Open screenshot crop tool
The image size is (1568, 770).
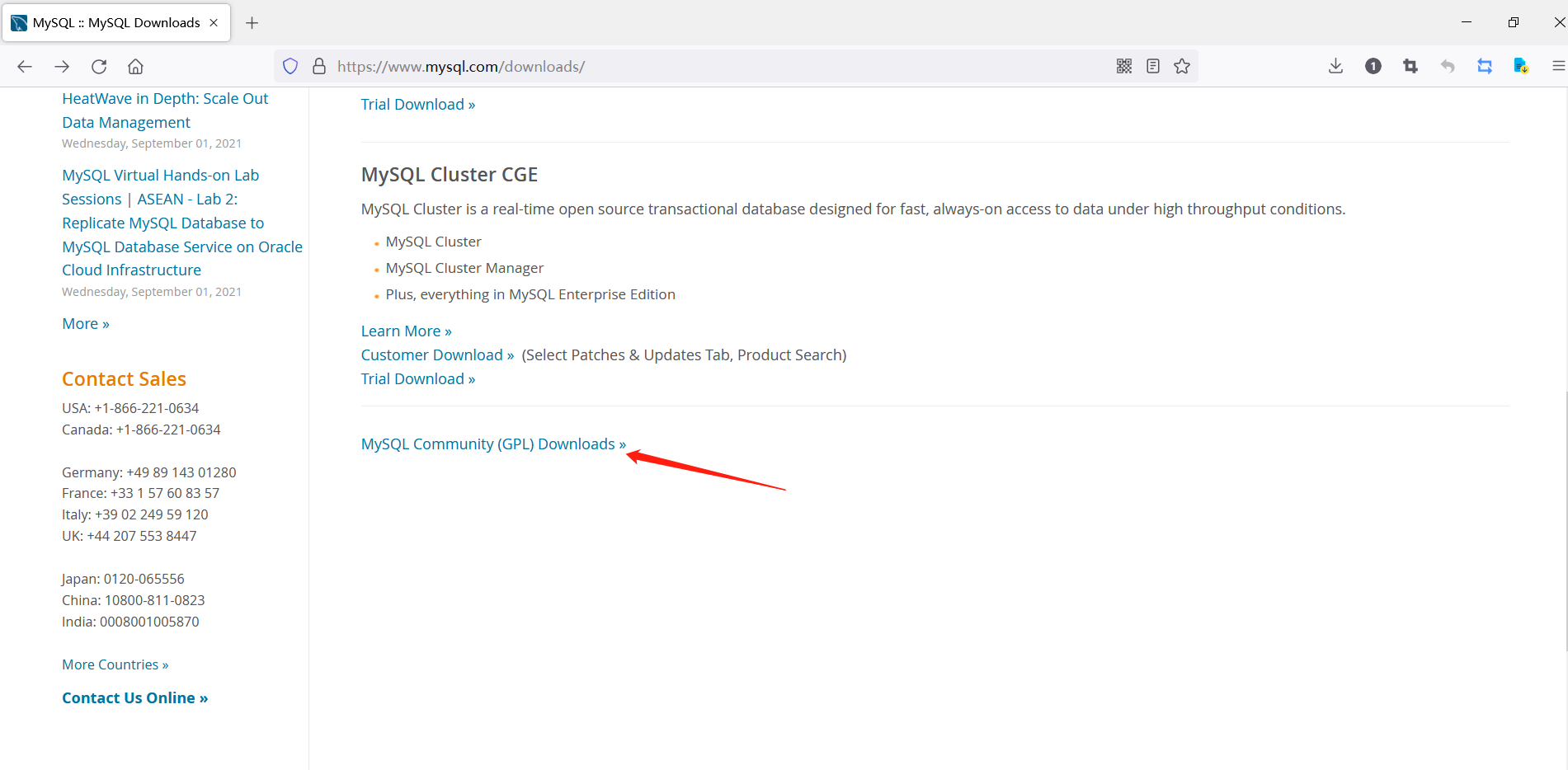tap(1410, 67)
